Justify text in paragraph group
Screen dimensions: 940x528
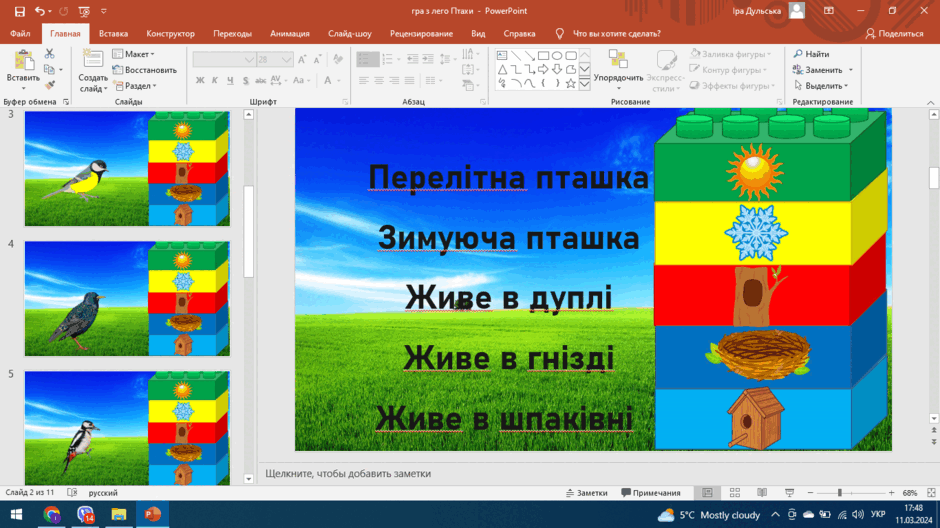pyautogui.click(x=409, y=80)
